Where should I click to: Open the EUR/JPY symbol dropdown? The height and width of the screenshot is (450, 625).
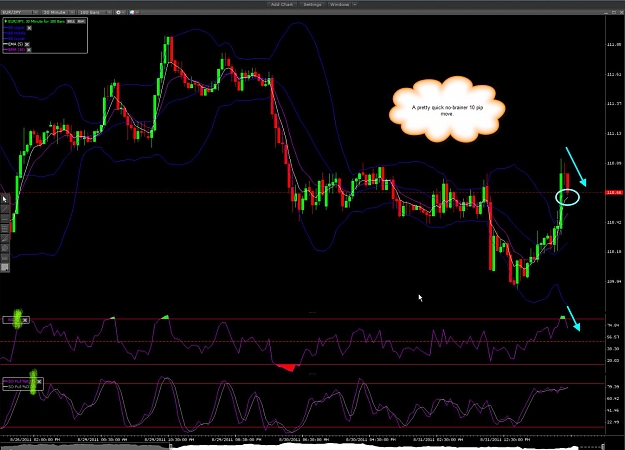20,12
